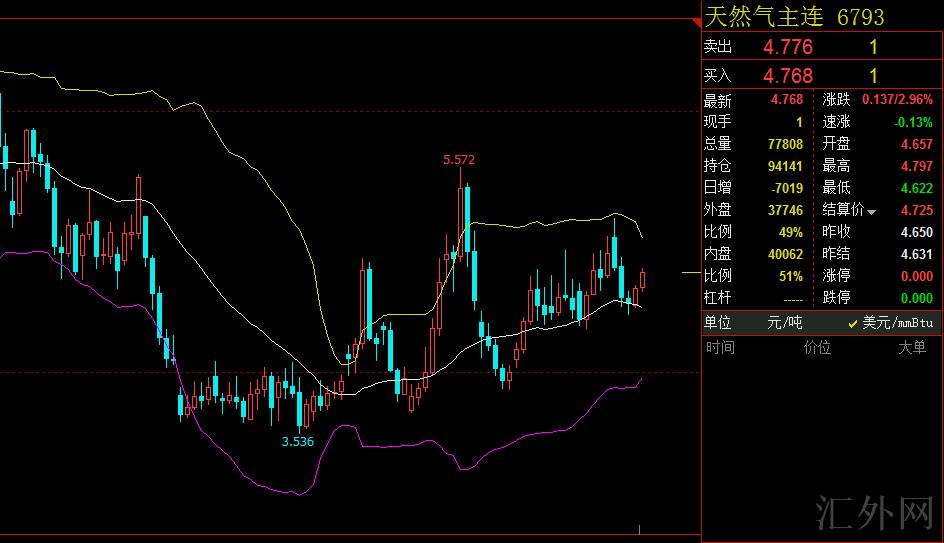The image size is (944, 543).
Task: Click the 时间 column header
Action: coord(720,348)
